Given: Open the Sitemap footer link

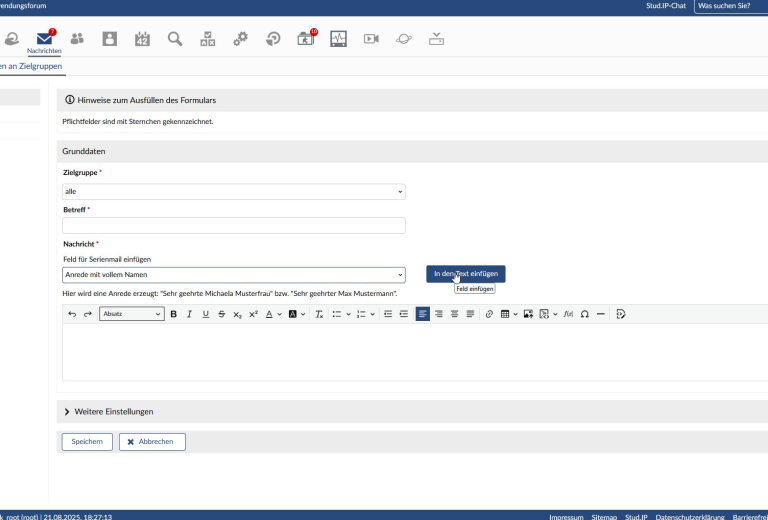Looking at the screenshot, I should [604, 517].
